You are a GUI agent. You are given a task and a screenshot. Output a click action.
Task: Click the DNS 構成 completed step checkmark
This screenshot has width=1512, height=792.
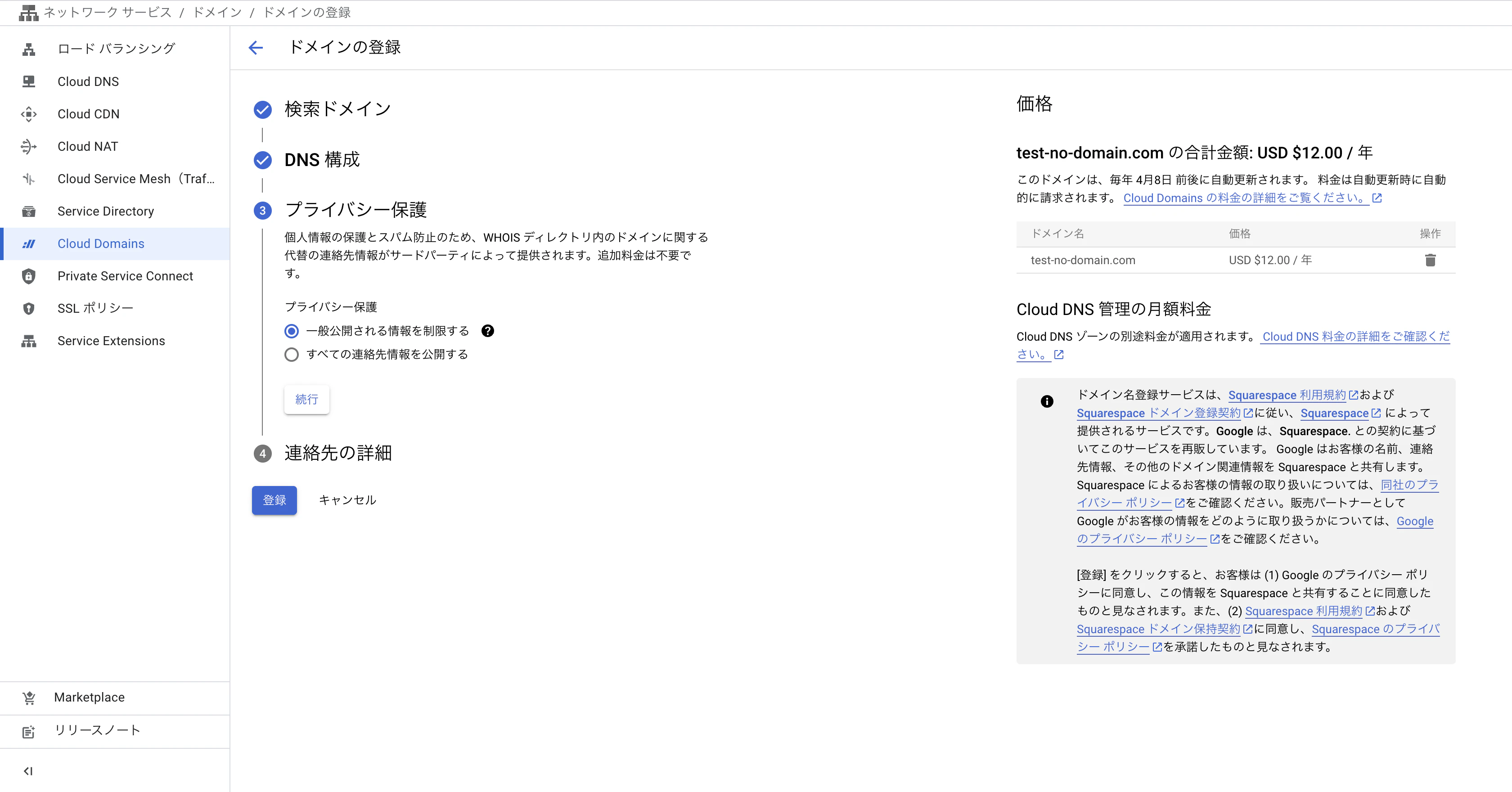pyautogui.click(x=262, y=160)
